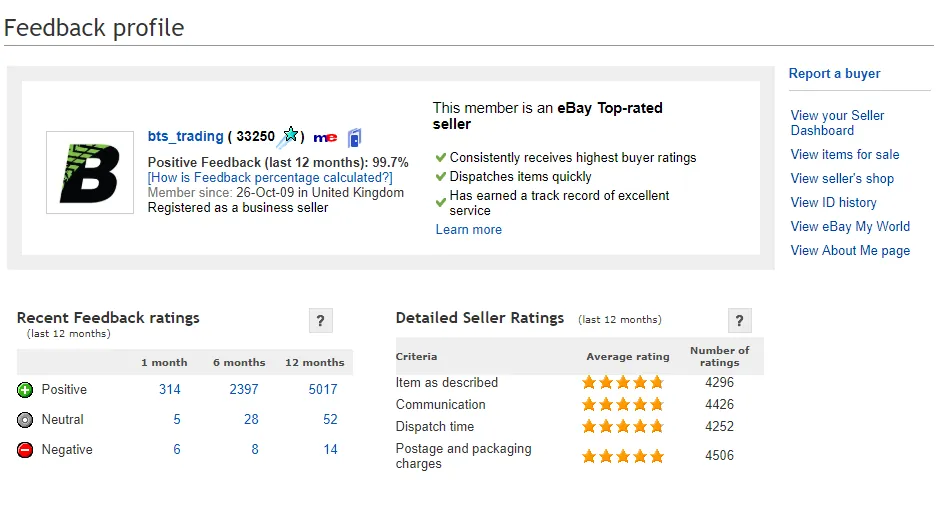
Task: Open View ID history link
Action: 833,203
